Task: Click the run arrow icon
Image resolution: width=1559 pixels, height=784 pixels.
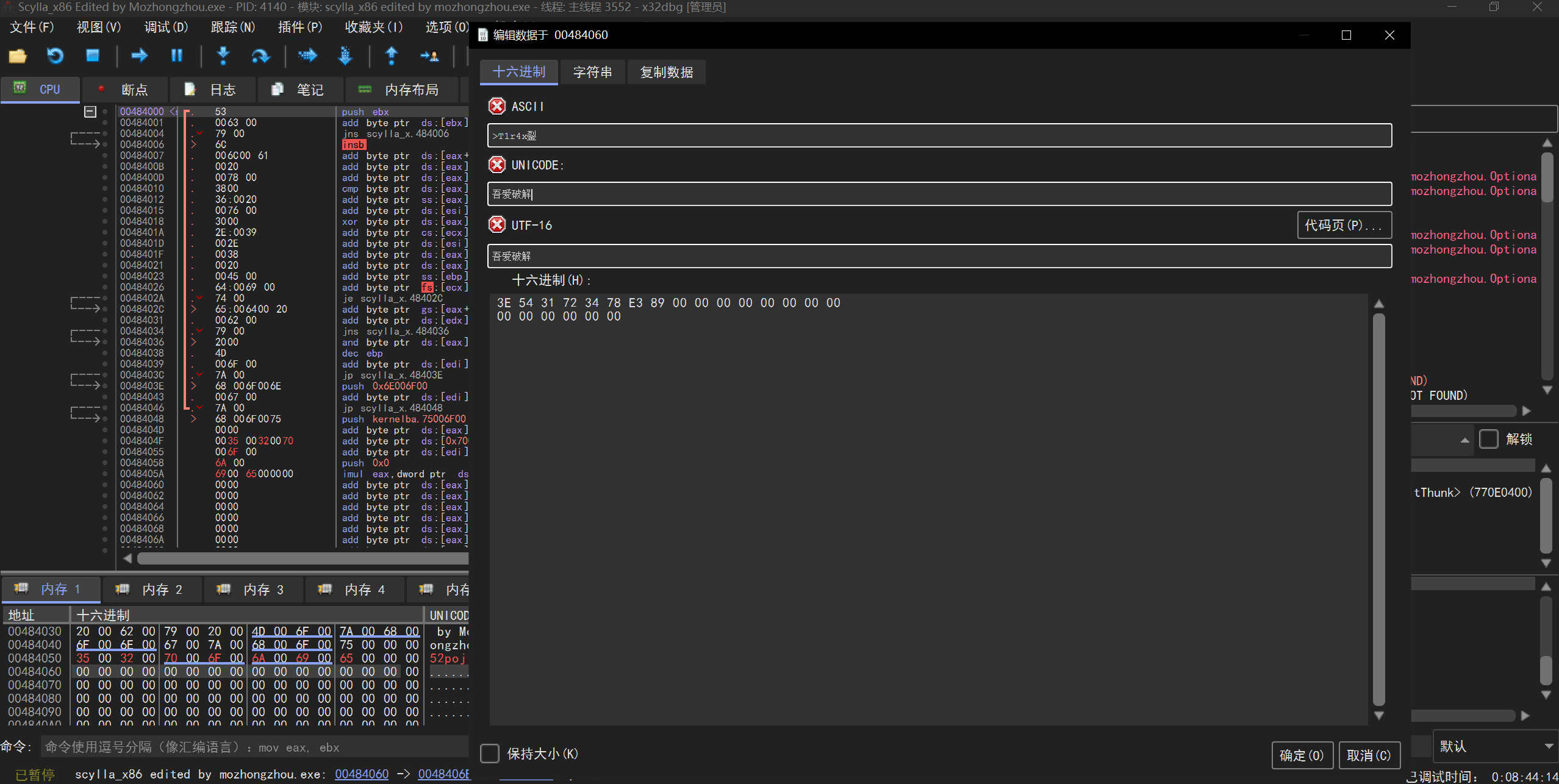Action: [140, 56]
